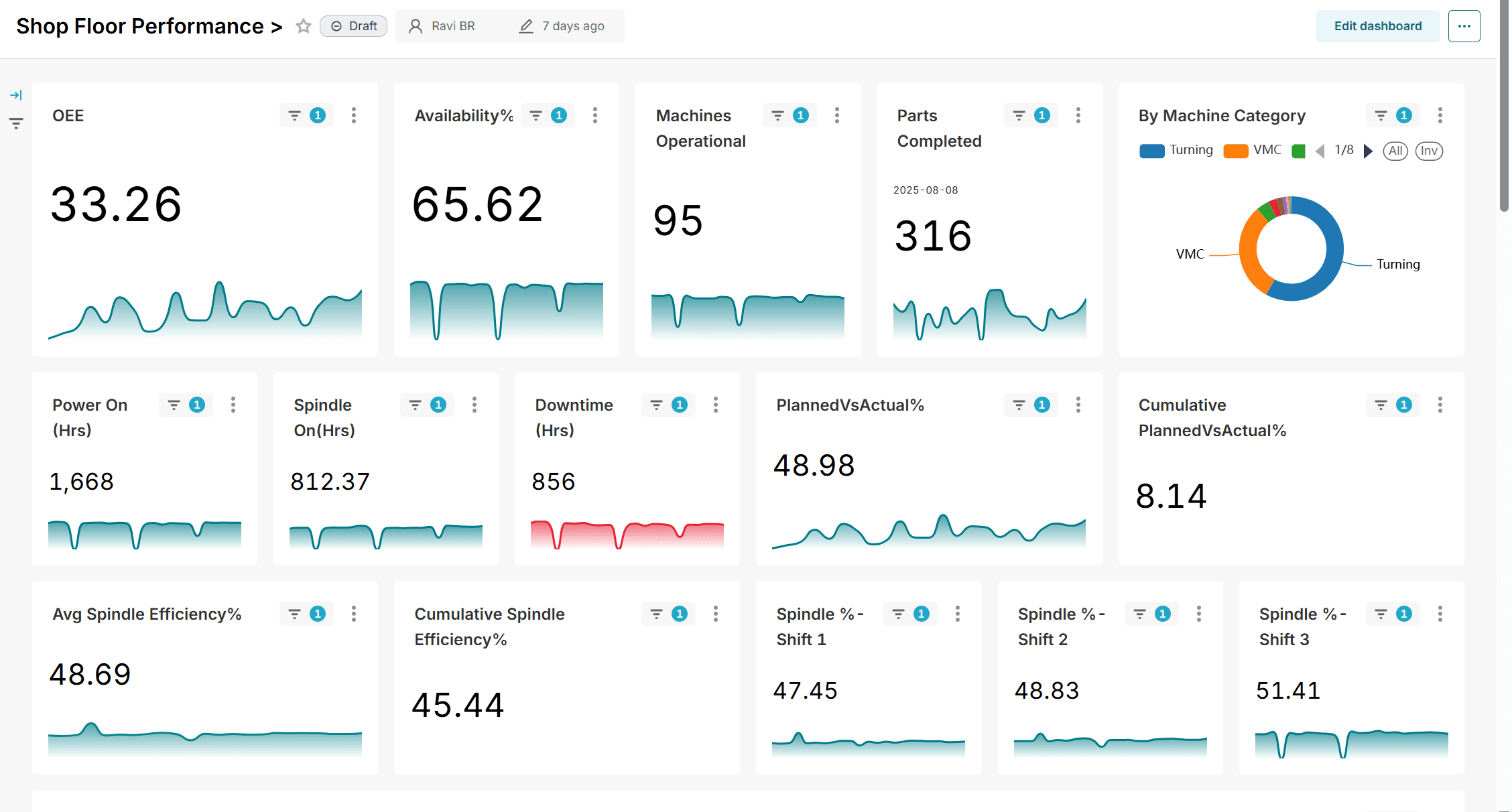Invert legend selection with Inv button
This screenshot has width=1512, height=812.
click(1429, 151)
